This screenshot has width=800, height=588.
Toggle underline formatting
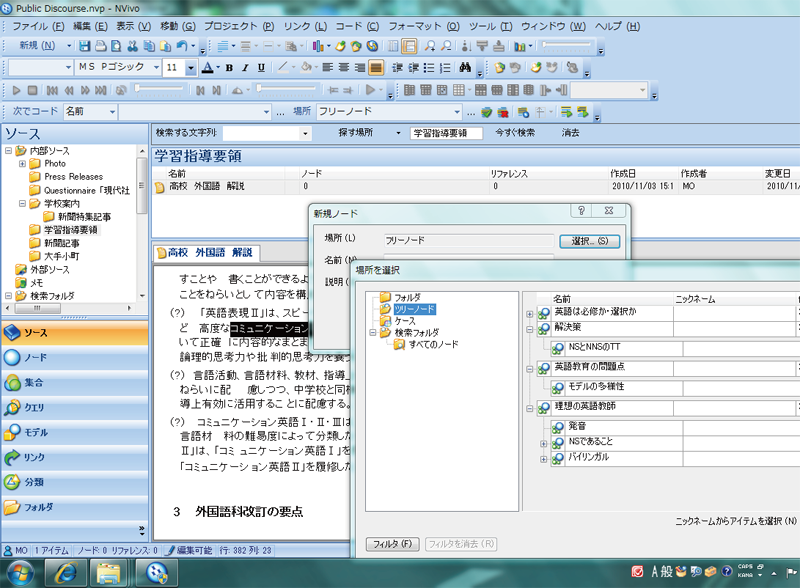[x=259, y=68]
